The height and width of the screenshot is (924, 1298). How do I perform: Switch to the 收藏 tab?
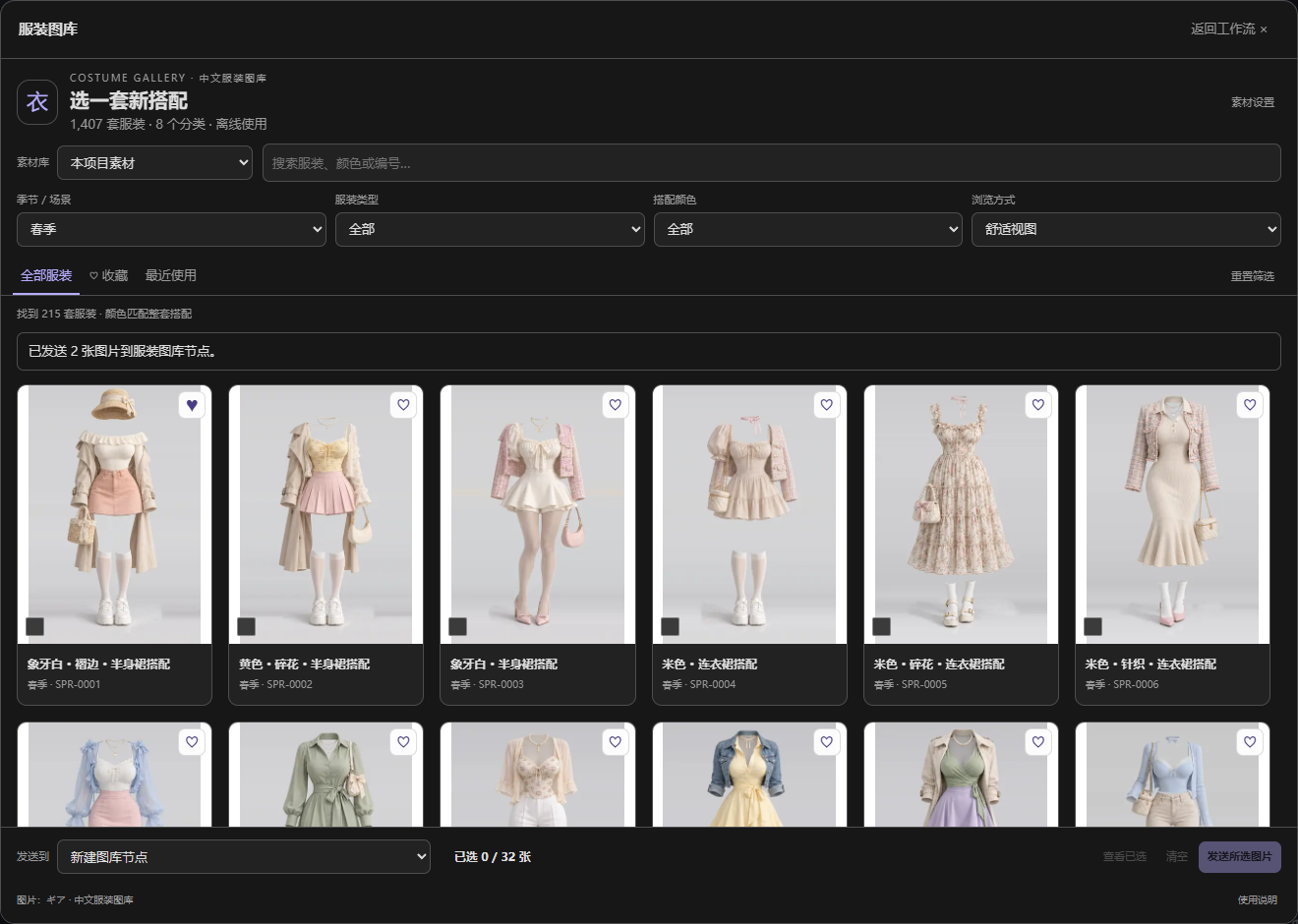109,275
